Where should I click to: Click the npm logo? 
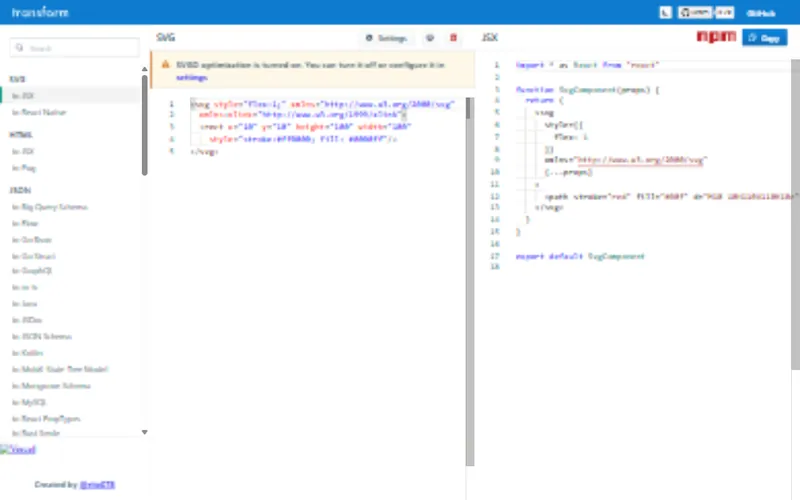(x=716, y=36)
